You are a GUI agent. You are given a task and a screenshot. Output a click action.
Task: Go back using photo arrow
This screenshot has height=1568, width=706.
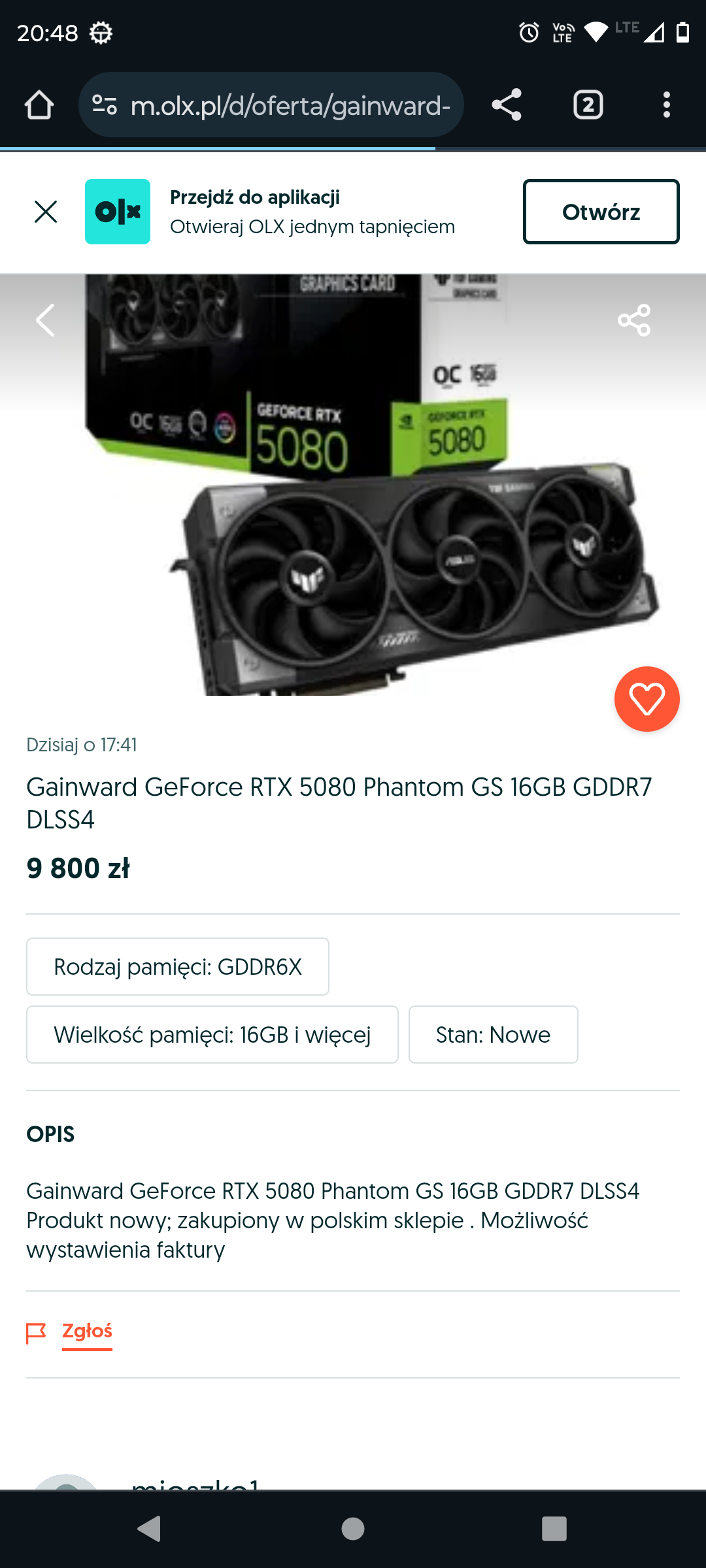click(45, 320)
